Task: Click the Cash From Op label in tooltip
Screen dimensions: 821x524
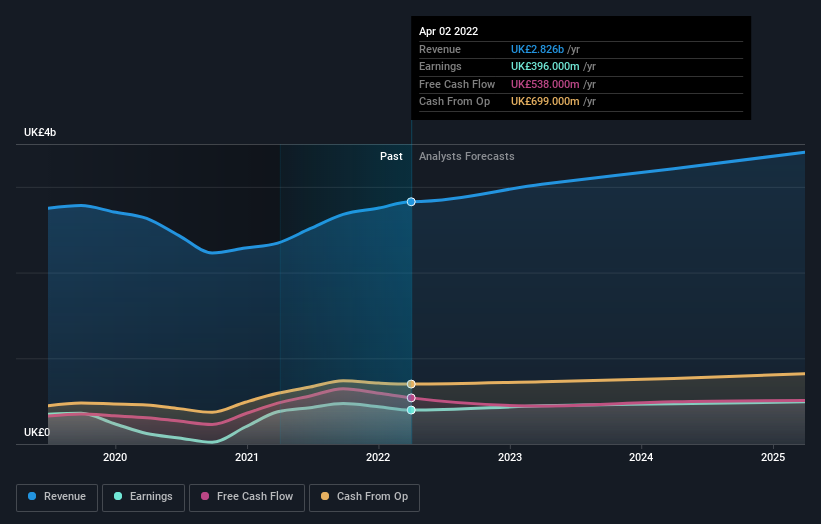Action: click(454, 102)
